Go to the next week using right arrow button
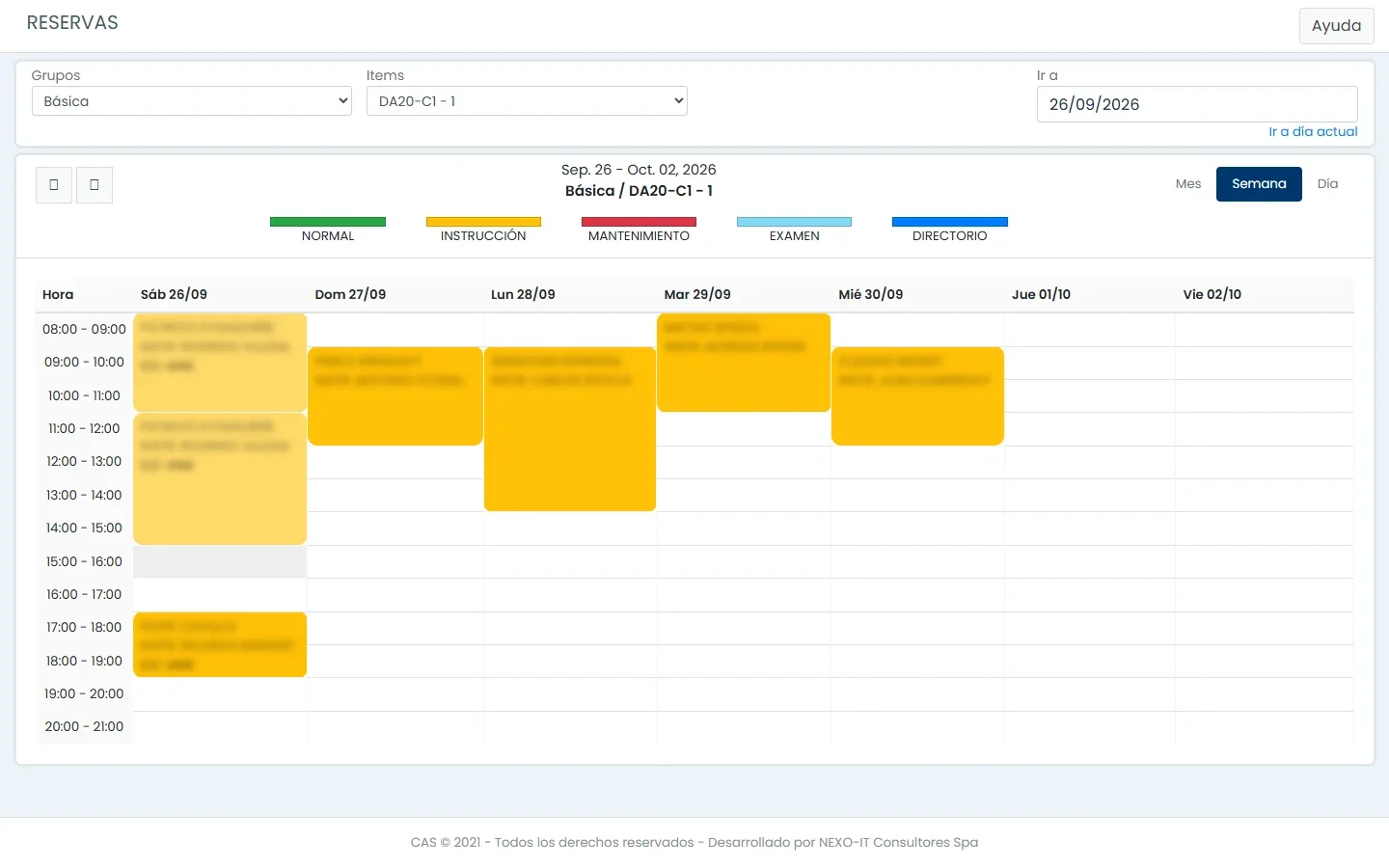The height and width of the screenshot is (868, 1389). click(x=95, y=185)
